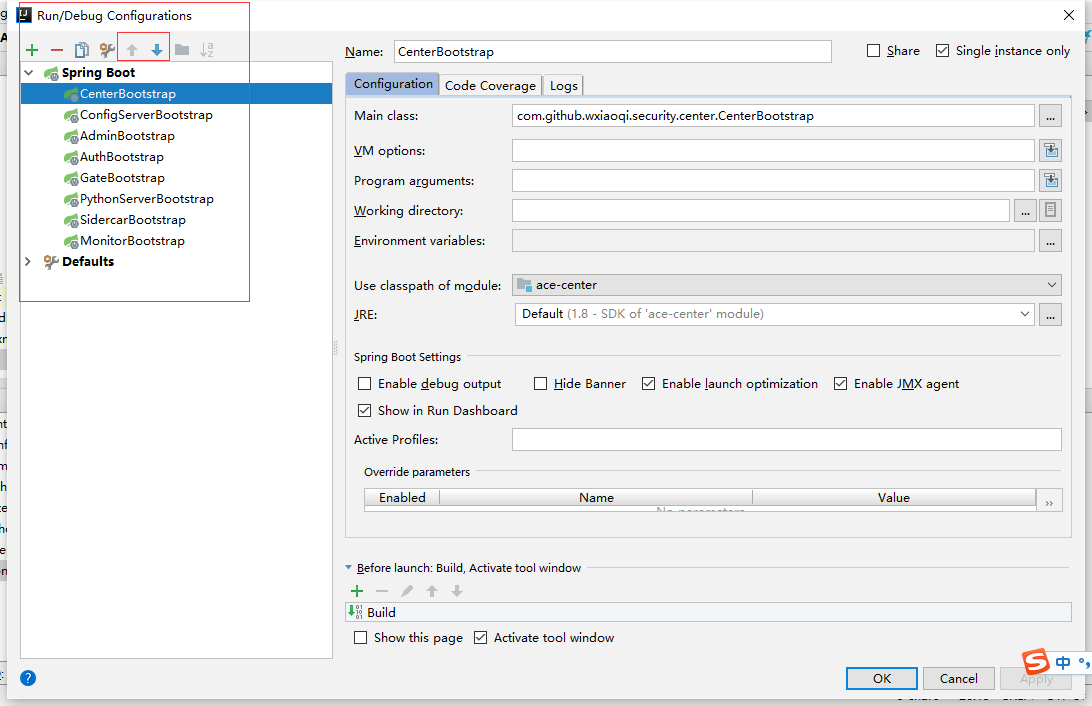Edit Environment variables via the ellipsis button
The height and width of the screenshot is (706, 1092).
(x=1050, y=241)
